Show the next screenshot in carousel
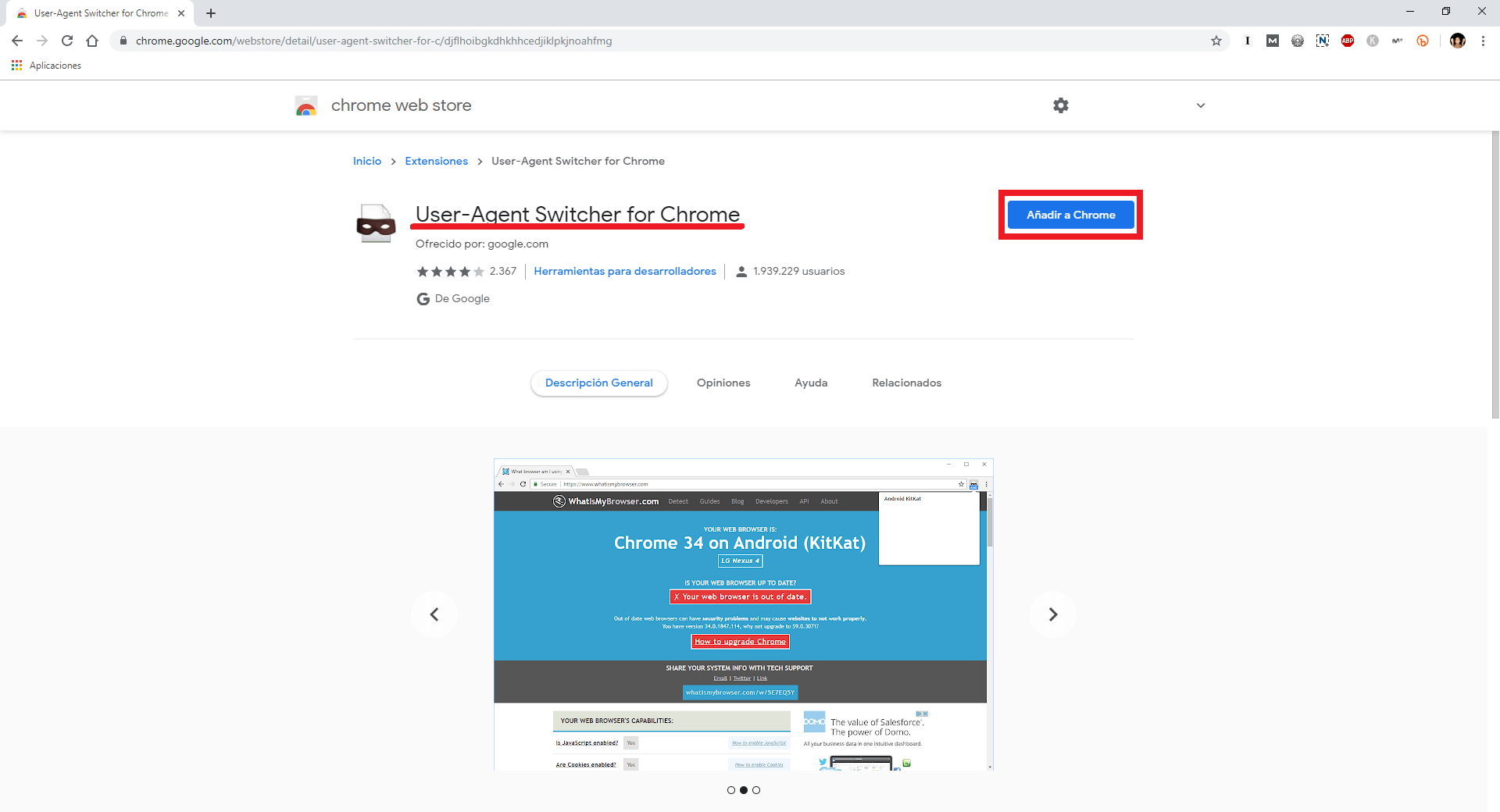 [x=1053, y=614]
